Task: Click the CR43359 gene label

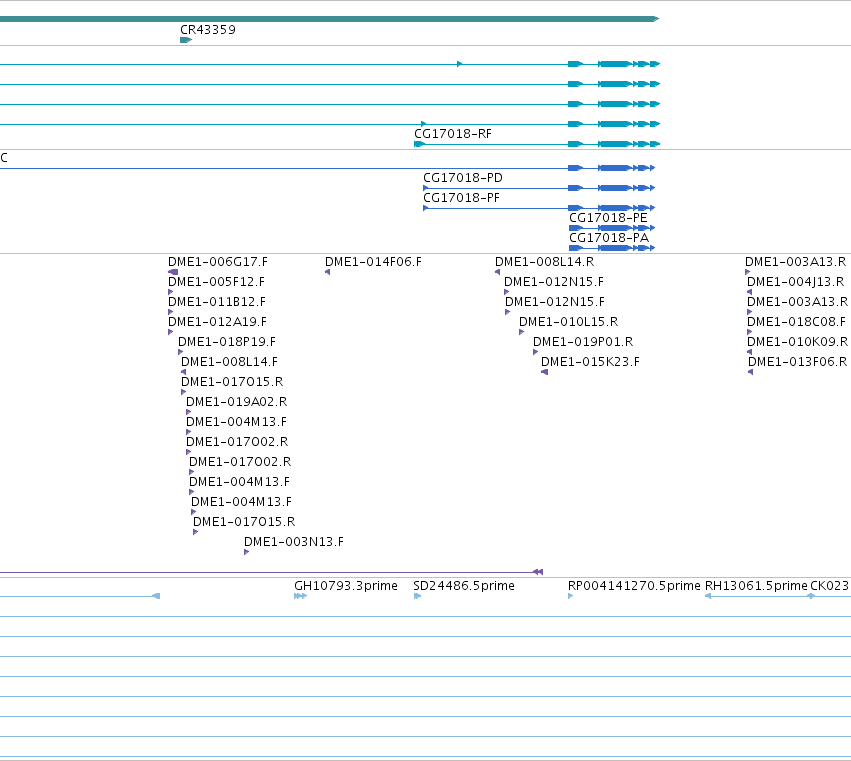Action: point(208,30)
